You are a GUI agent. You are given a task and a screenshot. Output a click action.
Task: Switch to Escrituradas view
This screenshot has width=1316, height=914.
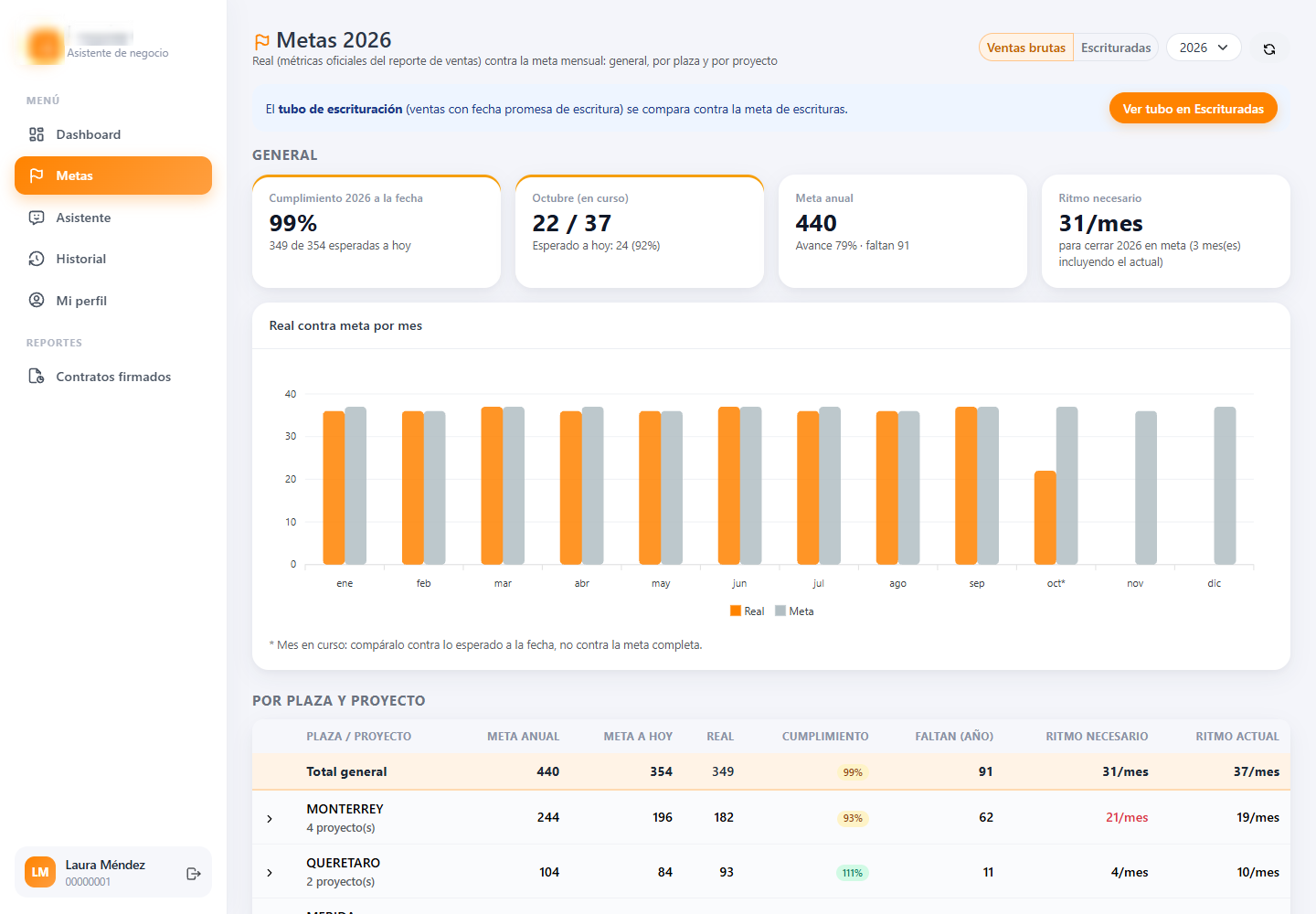(1116, 48)
